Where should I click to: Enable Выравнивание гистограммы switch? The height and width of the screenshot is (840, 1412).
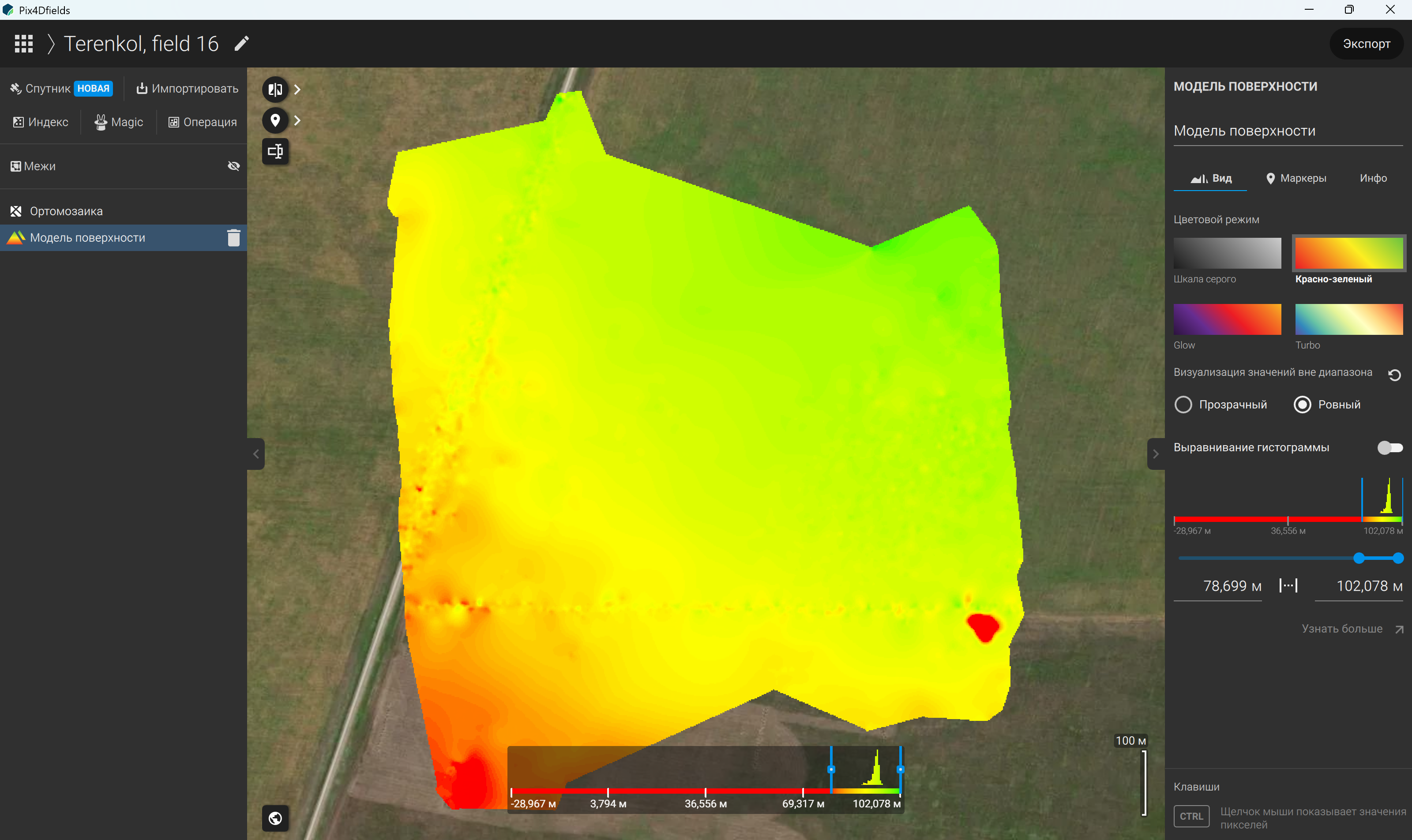[x=1390, y=448]
